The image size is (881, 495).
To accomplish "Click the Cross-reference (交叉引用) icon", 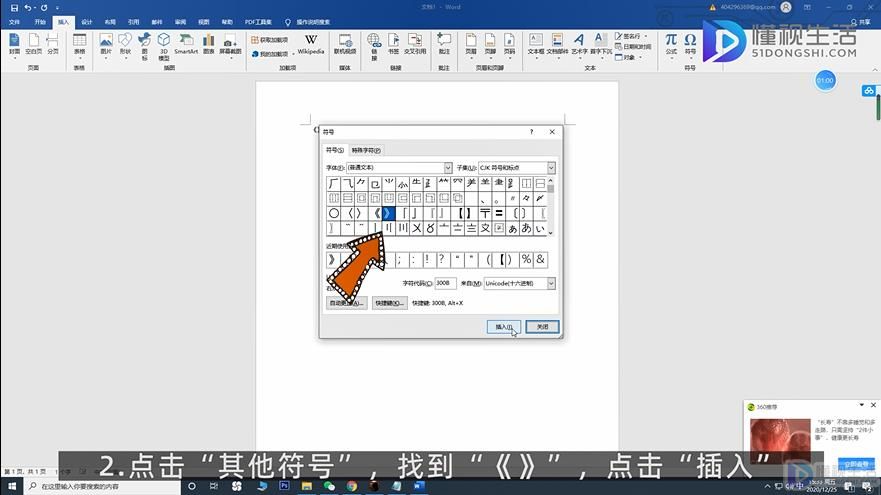I will (x=415, y=44).
